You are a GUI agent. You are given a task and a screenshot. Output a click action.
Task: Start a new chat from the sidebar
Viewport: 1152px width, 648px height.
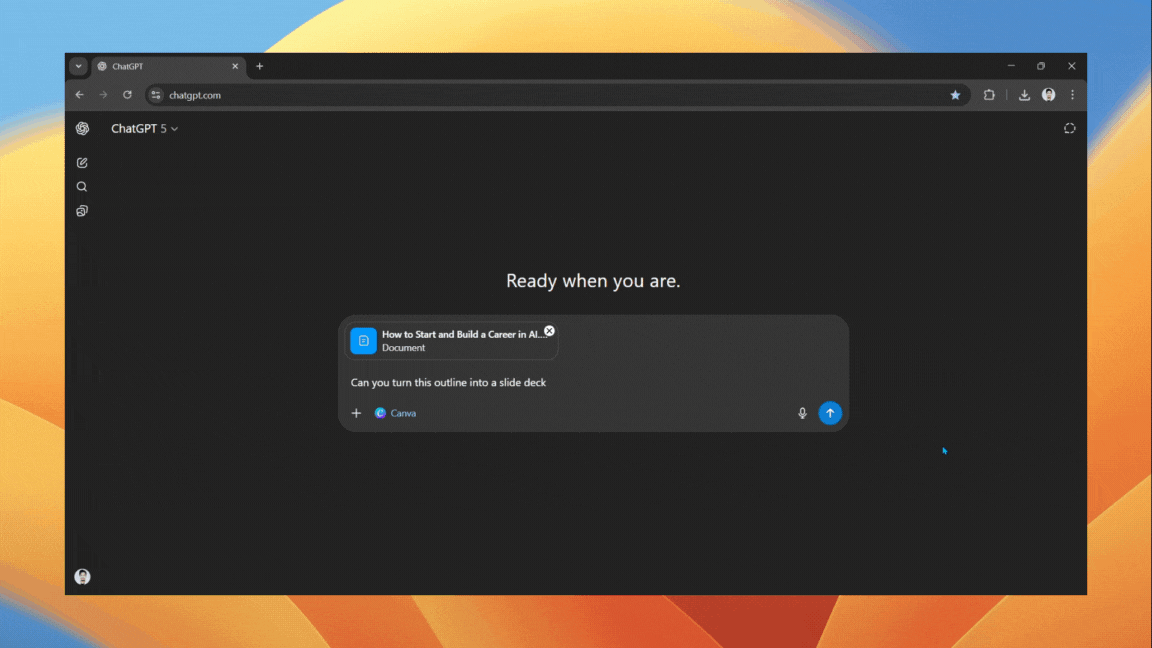[x=81, y=162]
